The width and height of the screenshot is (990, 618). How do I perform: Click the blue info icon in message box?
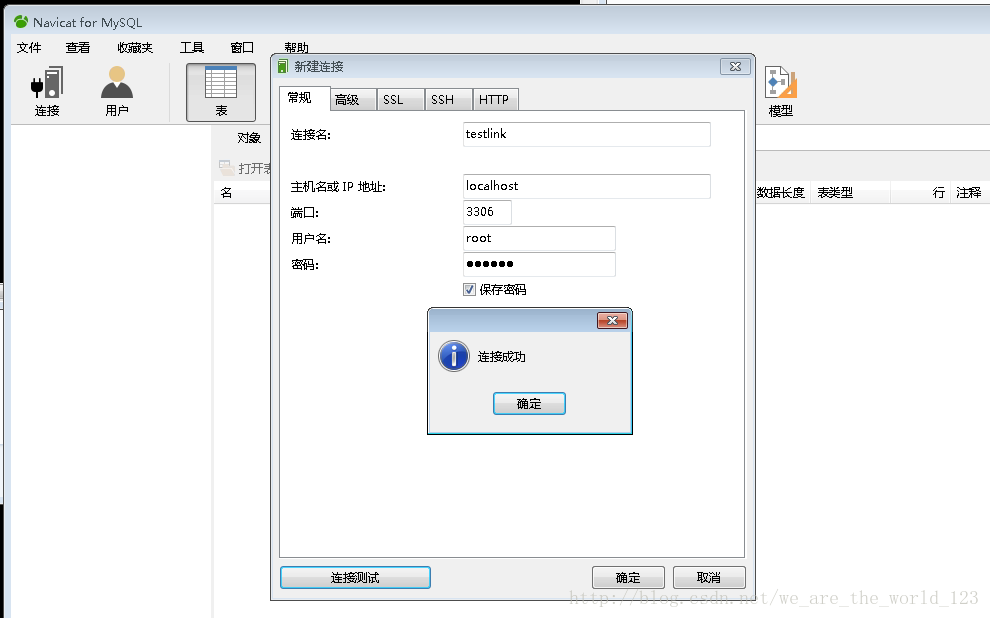454,356
